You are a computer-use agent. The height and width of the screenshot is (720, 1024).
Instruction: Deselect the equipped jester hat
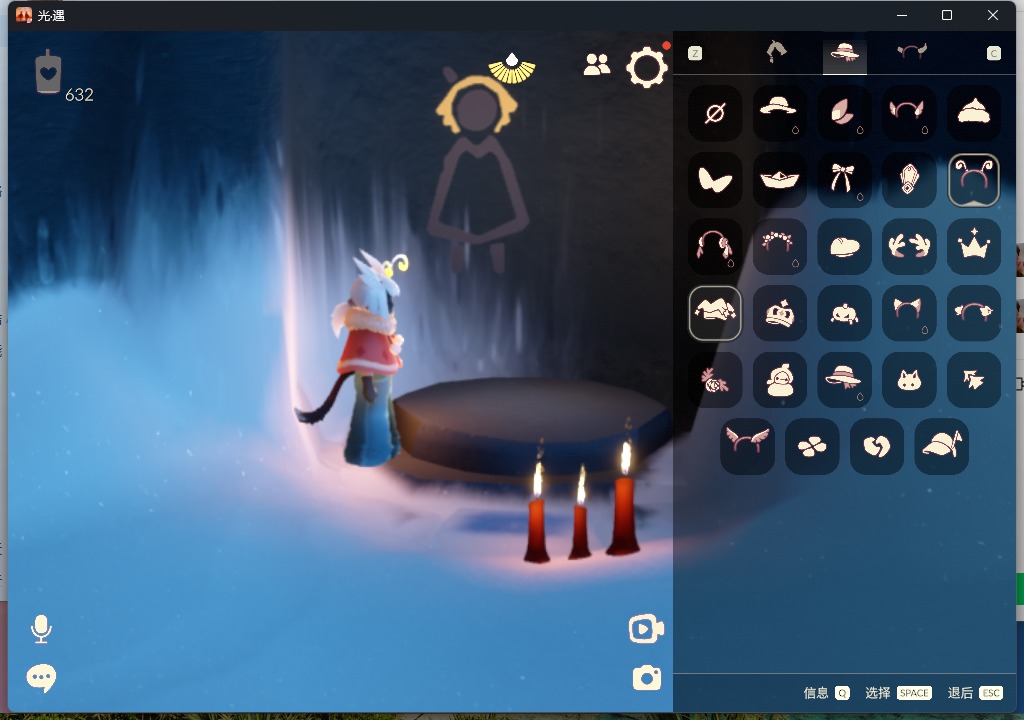715,313
